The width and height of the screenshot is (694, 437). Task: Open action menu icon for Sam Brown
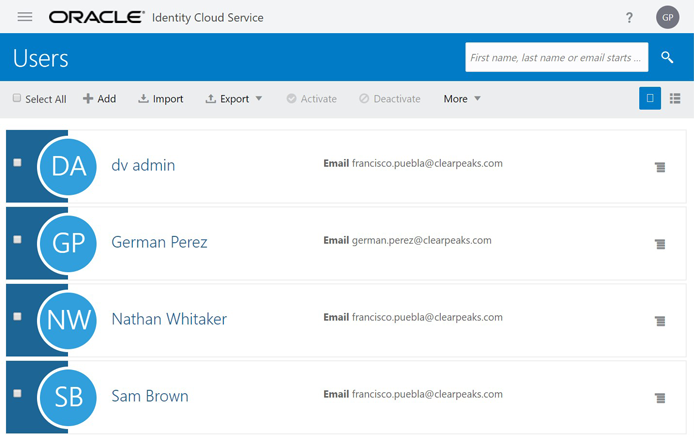click(x=660, y=398)
